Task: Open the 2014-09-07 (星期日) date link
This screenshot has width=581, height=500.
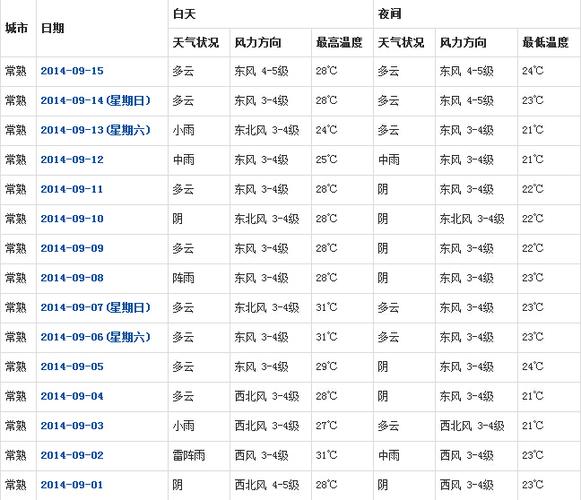Action: [96, 308]
